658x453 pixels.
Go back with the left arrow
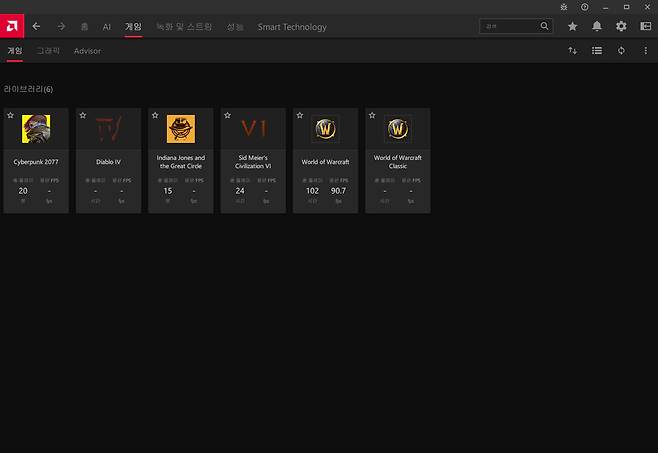tap(37, 26)
